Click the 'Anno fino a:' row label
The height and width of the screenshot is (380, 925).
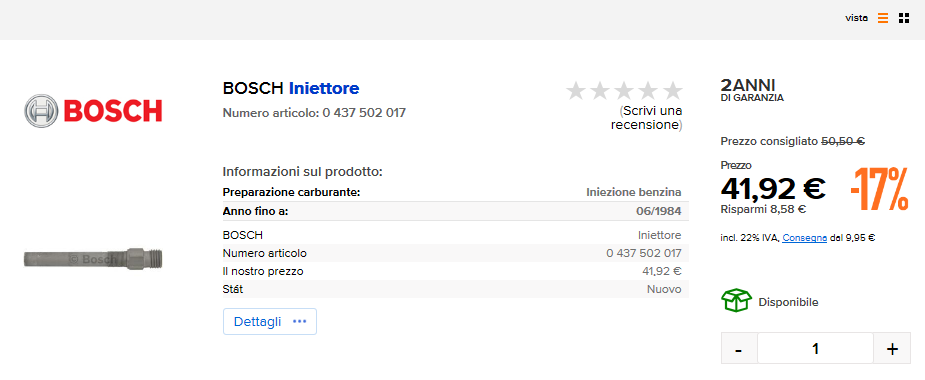tap(255, 211)
